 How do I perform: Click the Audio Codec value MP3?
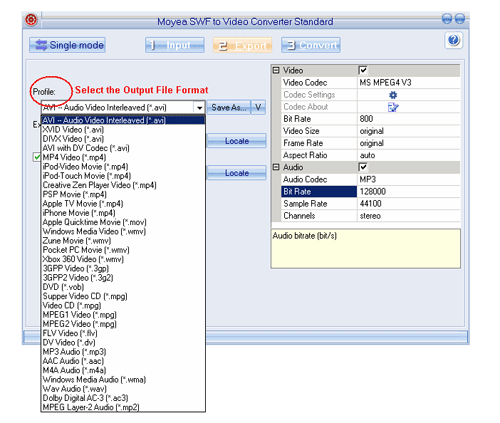(409, 179)
